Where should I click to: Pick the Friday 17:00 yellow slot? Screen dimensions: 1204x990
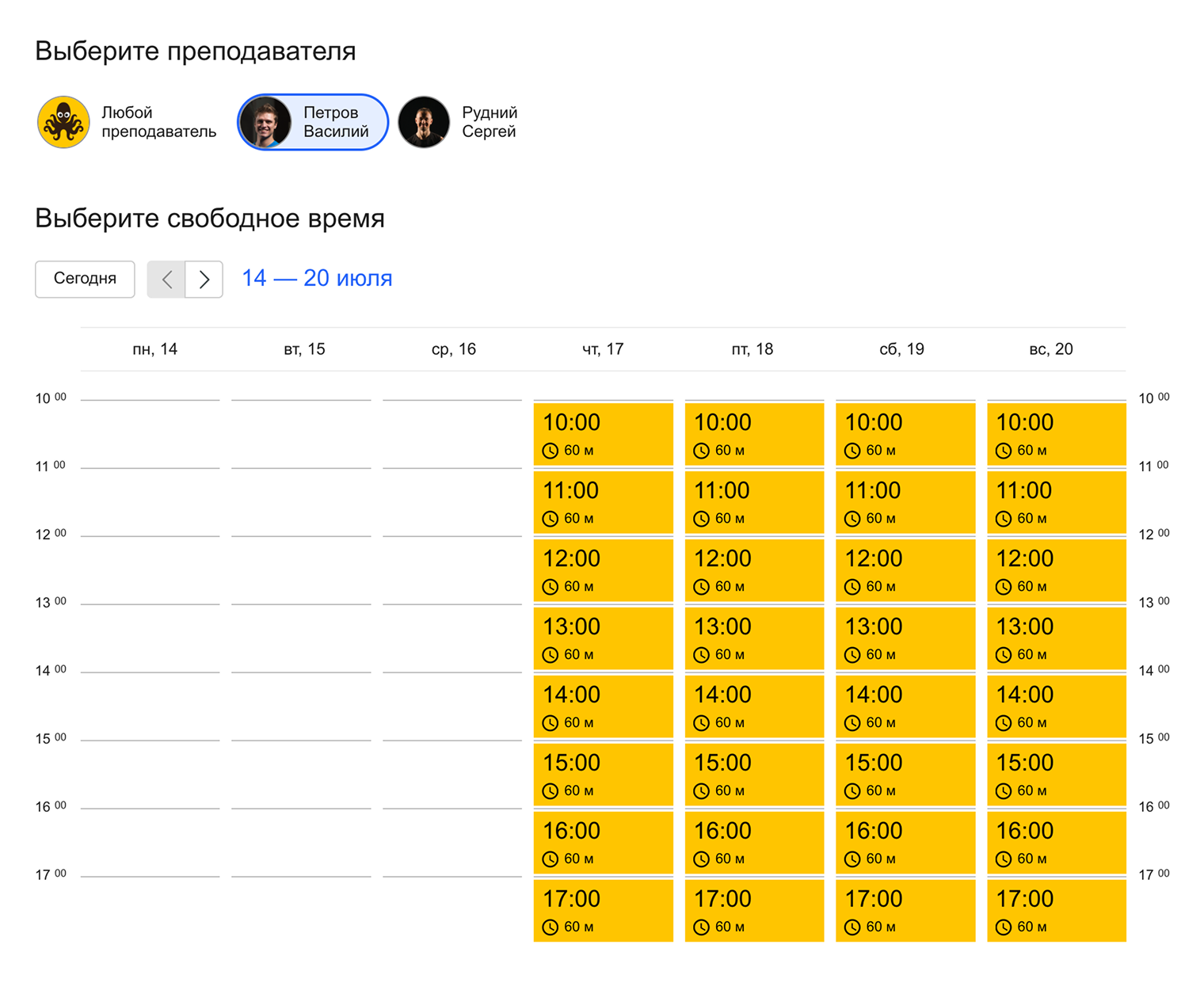[754, 911]
